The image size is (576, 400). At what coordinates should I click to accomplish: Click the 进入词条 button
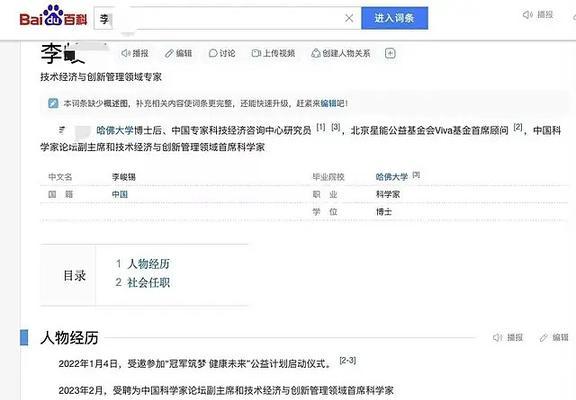[395, 18]
